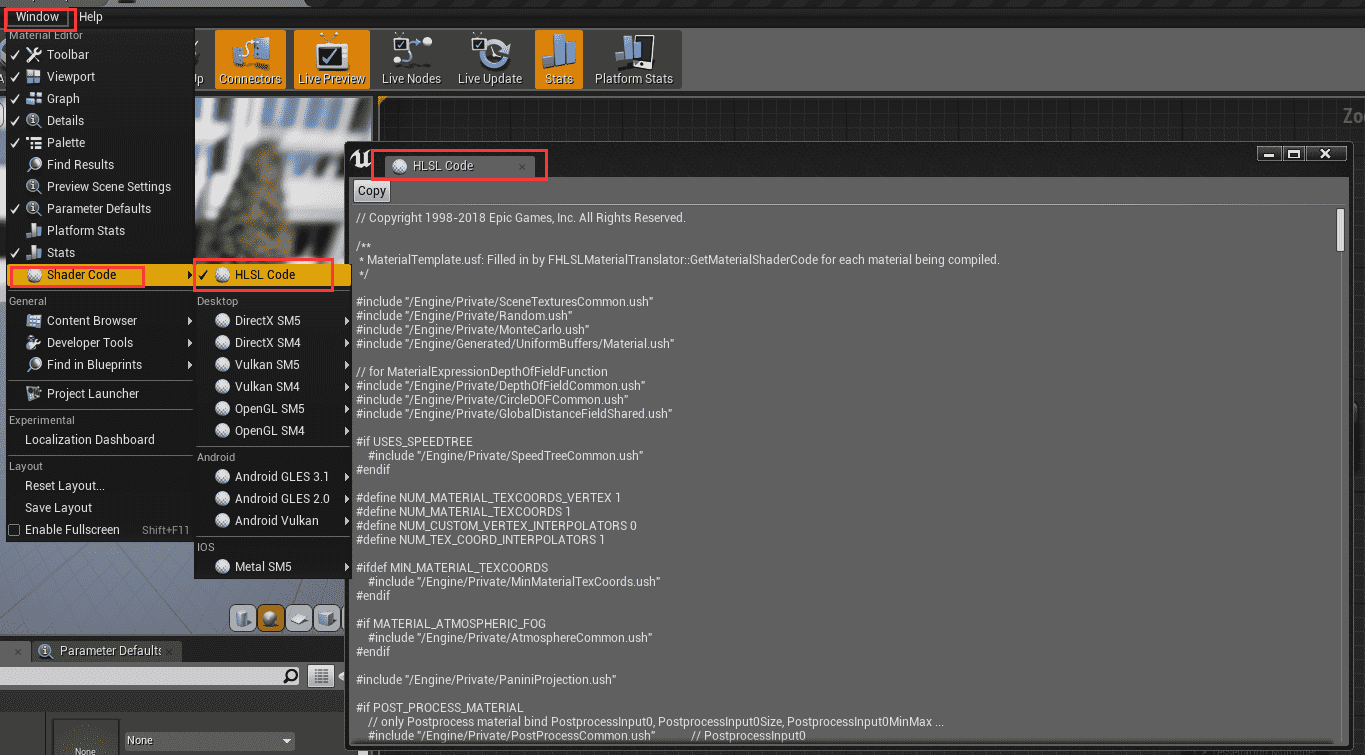Check the Enable Fullscreen checkbox
Viewport: 1365px width, 755px height.
pyautogui.click(x=14, y=530)
